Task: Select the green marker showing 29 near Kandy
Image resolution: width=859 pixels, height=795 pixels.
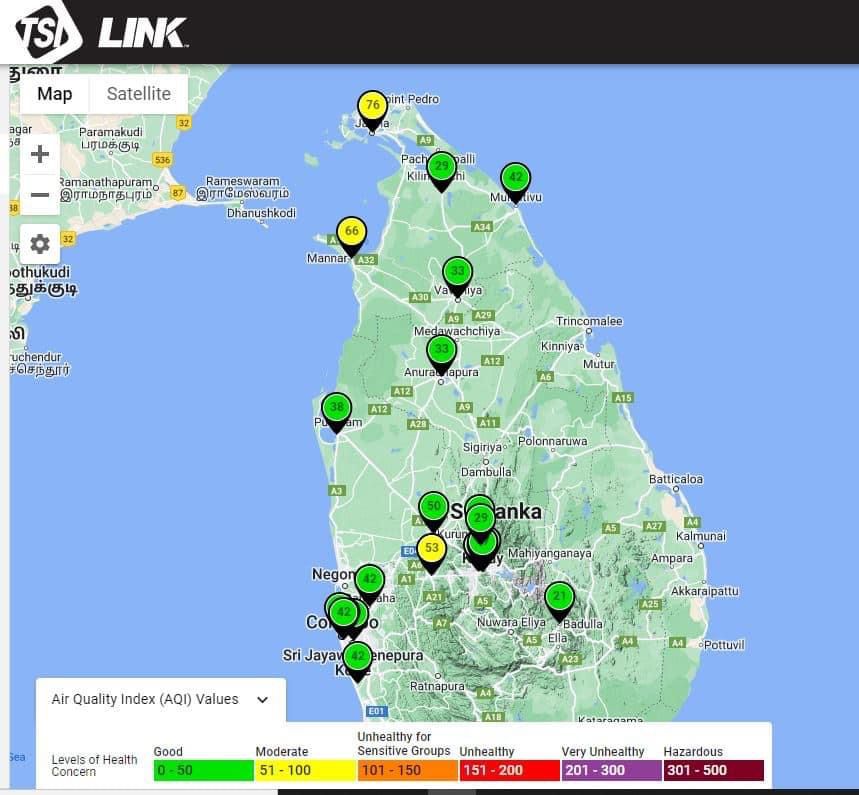Action: (480, 518)
